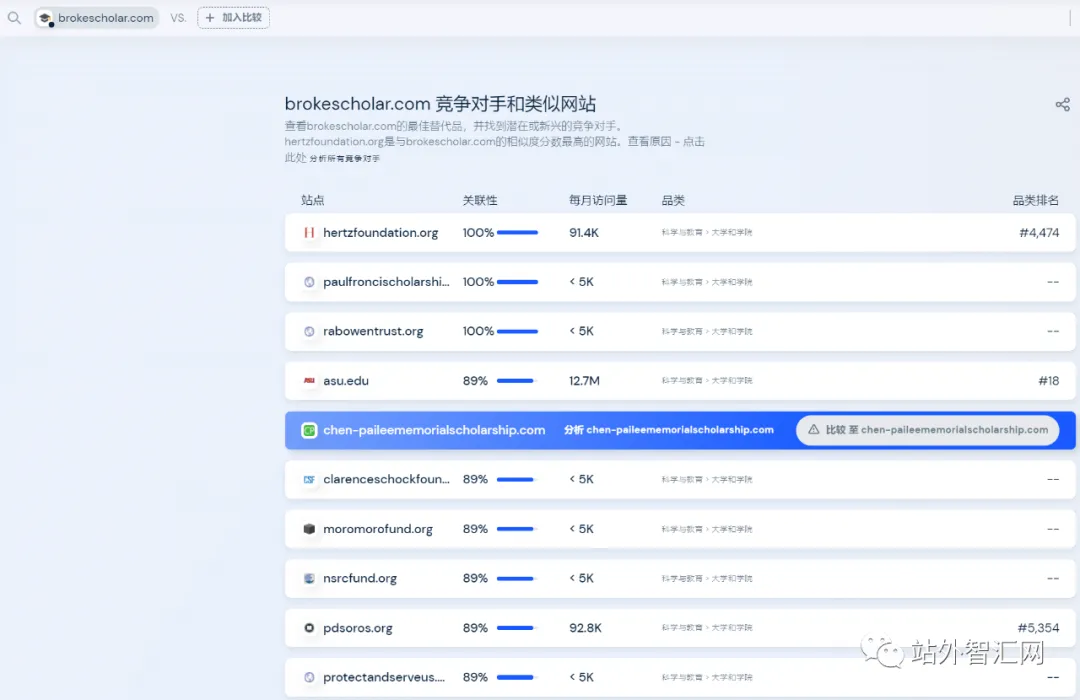Screen dimensions: 1080x700
Task: Open the hertzfoundation.org site link
Action: [380, 233]
